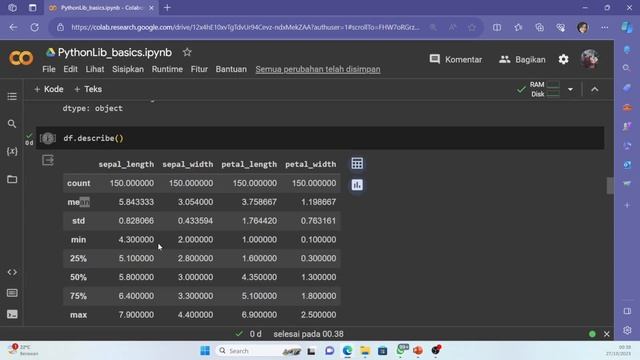Image resolution: width=640 pixels, height=360 pixels.
Task: Click the browser address bar URL
Action: [245, 27]
